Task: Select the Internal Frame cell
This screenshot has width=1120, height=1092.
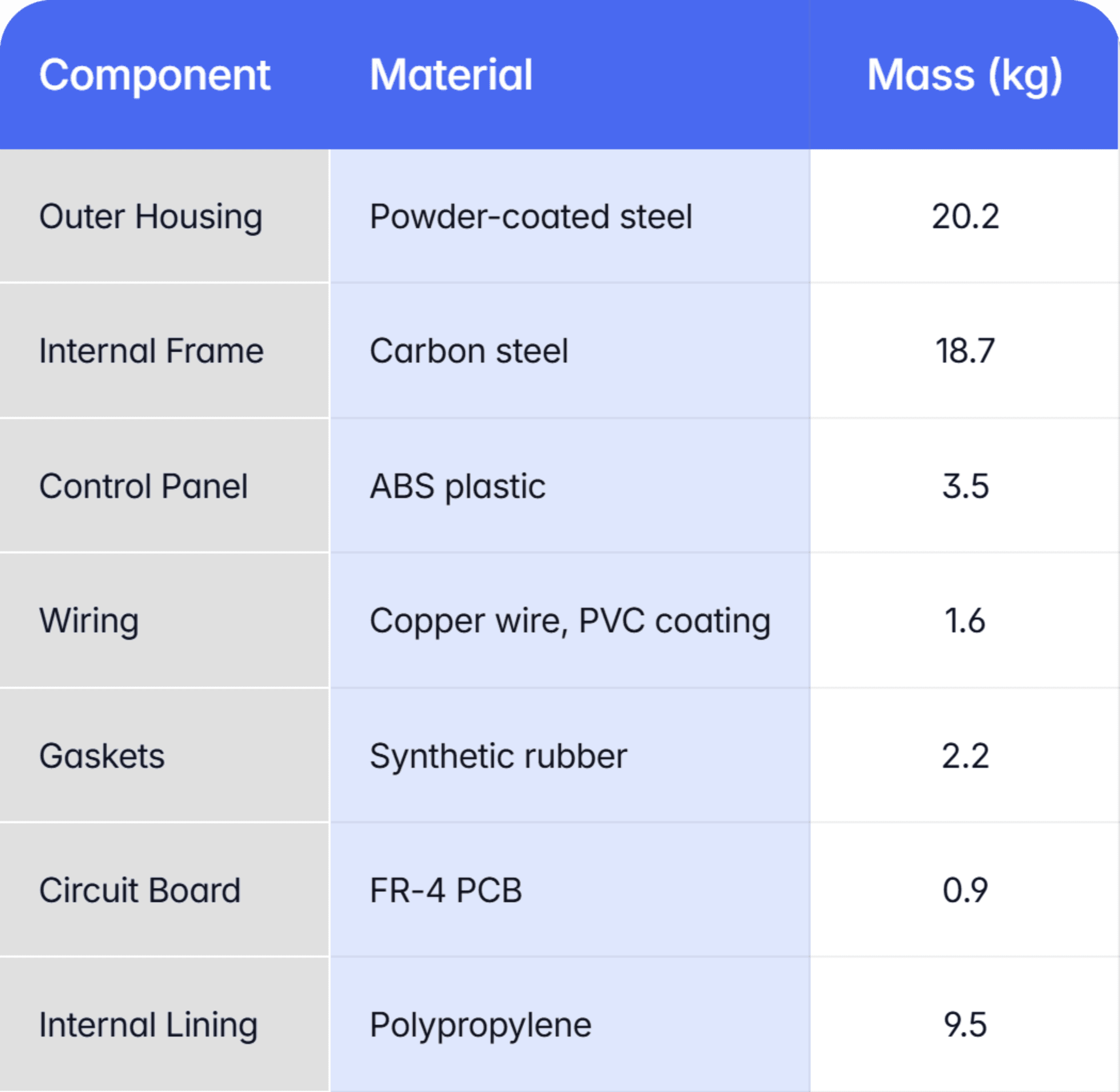Action: coord(165,350)
